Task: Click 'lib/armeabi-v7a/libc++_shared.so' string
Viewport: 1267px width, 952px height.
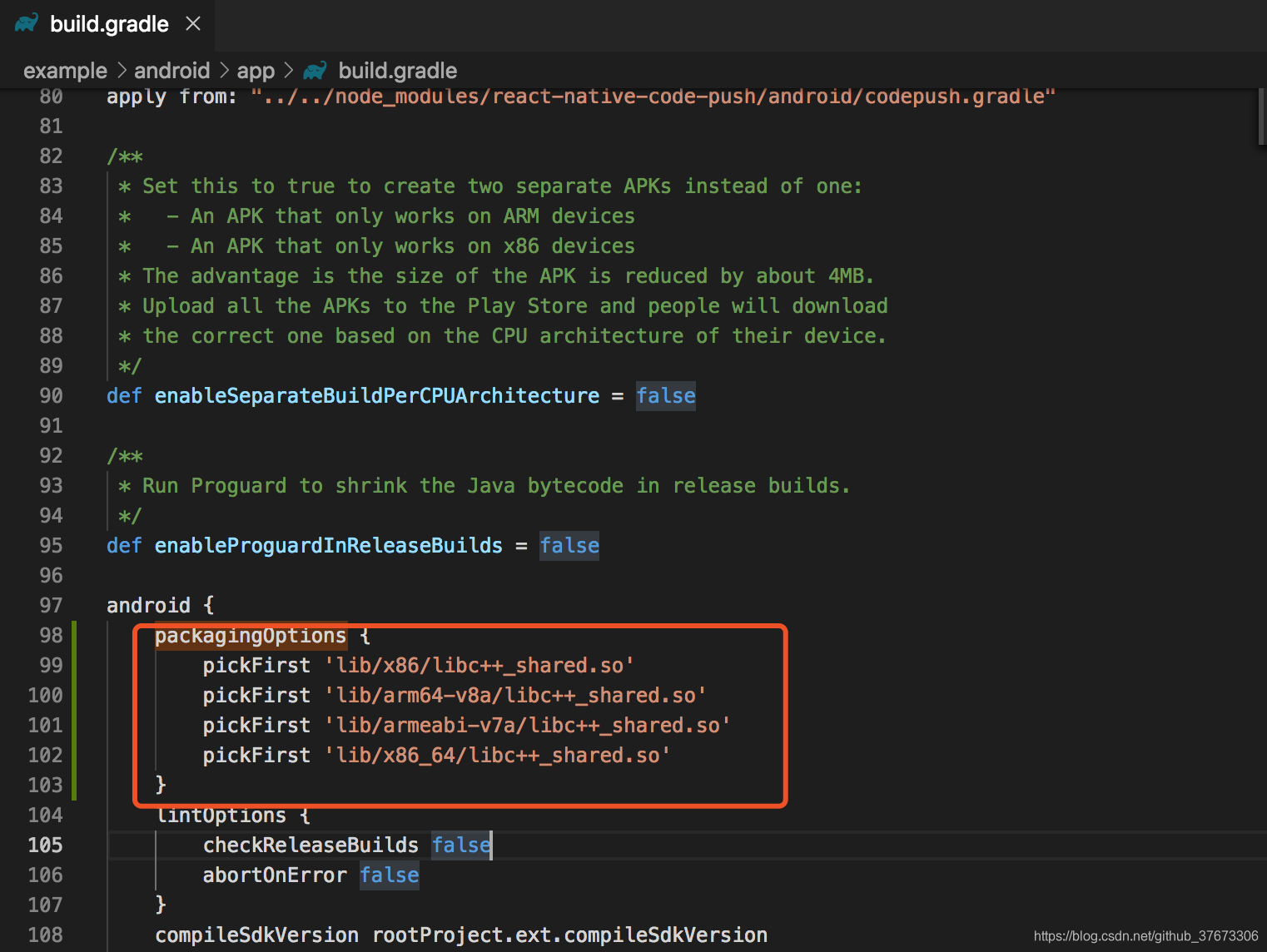Action: click(x=528, y=726)
